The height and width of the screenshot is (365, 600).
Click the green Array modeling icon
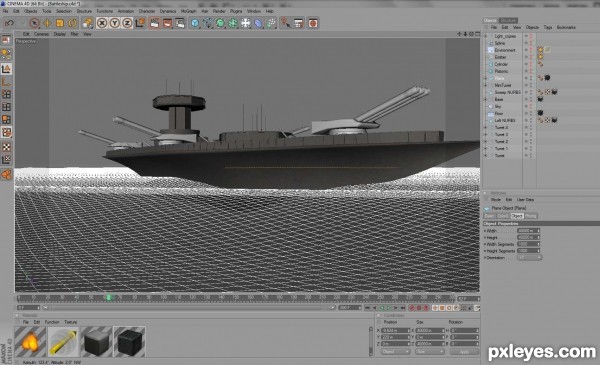pyautogui.click(x=233, y=23)
